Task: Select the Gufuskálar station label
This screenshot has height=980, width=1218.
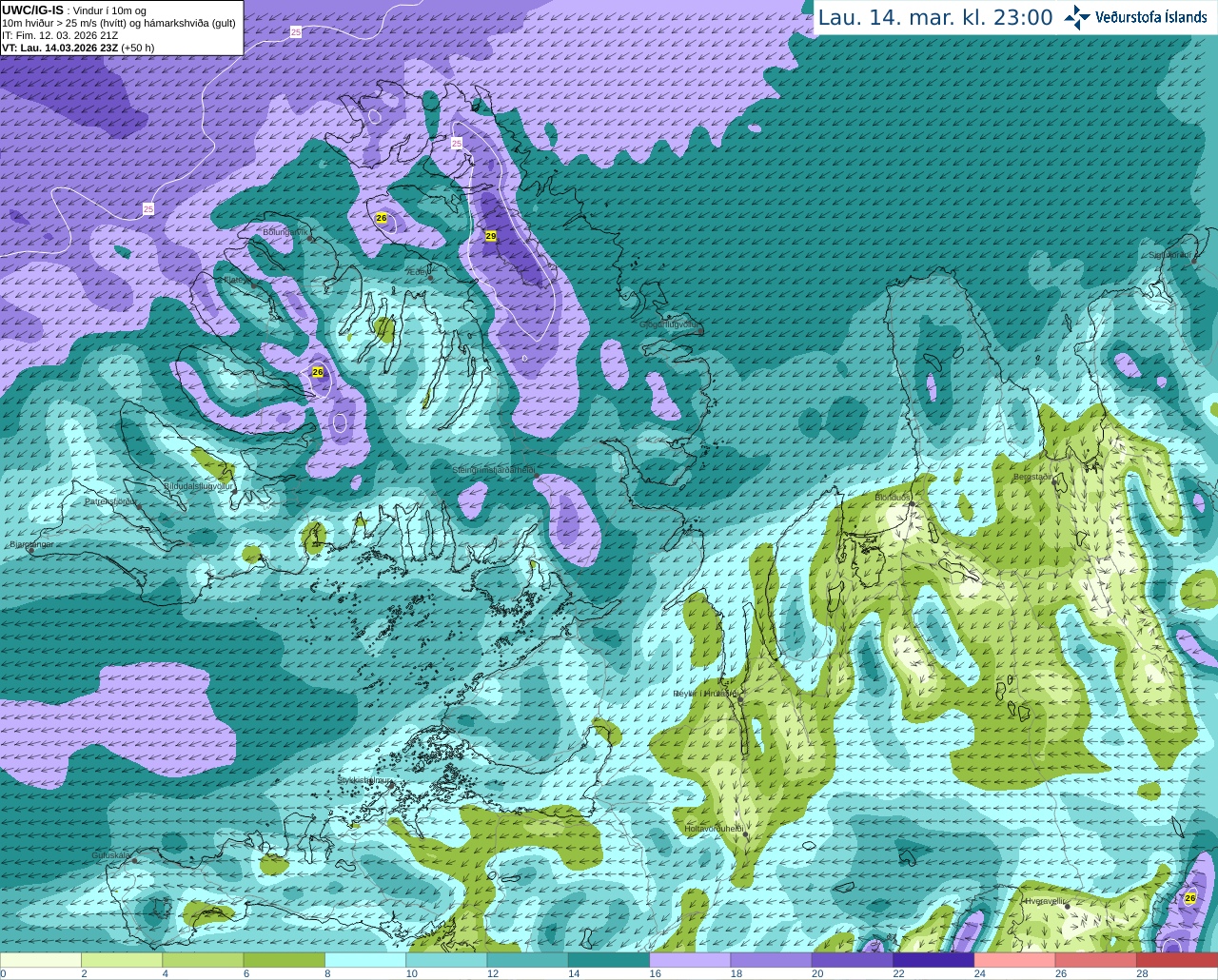Action: pos(111,854)
